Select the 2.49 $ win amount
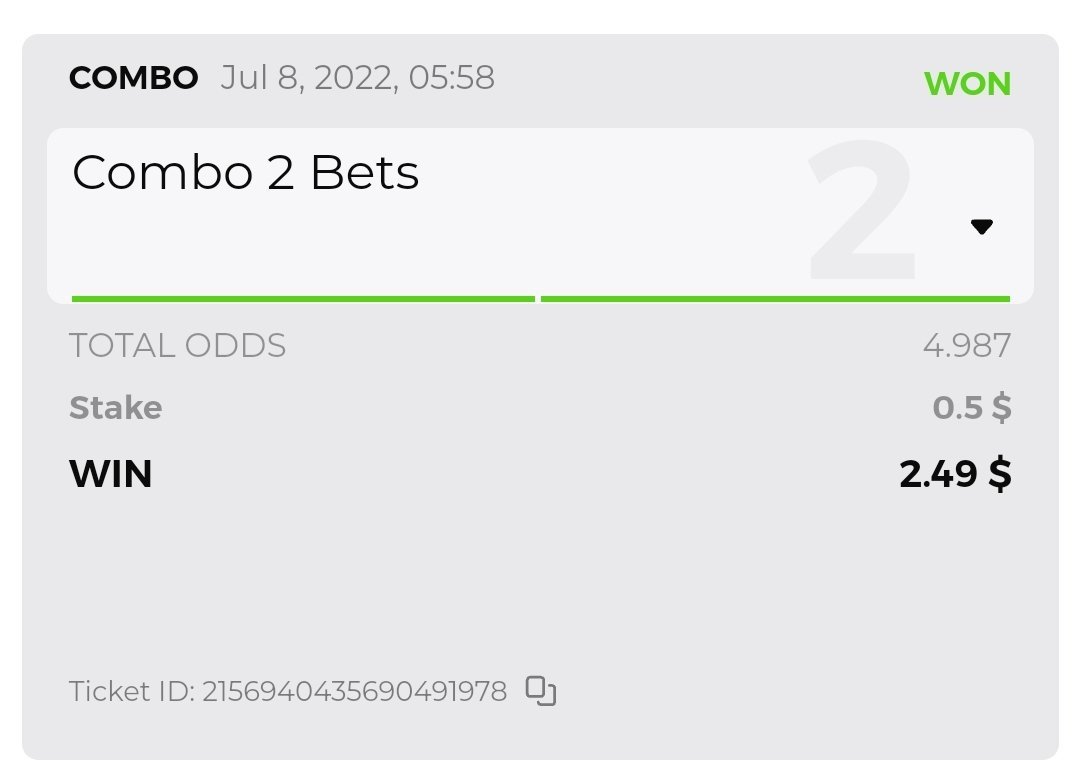 (955, 473)
